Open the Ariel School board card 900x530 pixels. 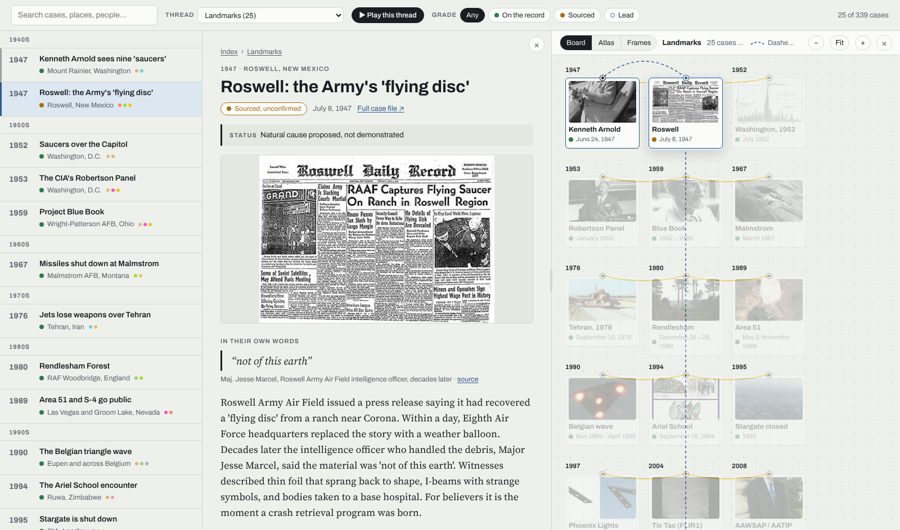[x=685, y=410]
